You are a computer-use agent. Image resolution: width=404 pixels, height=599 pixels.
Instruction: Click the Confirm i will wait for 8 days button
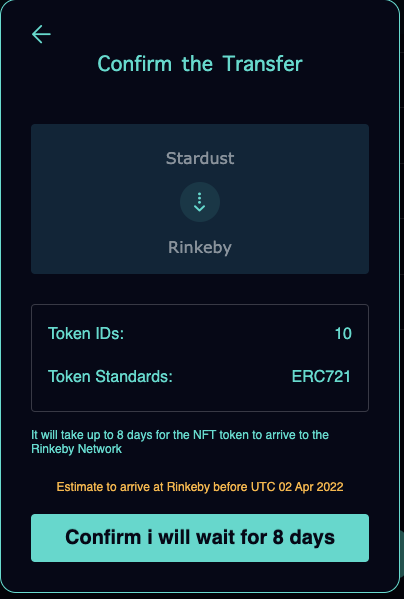pyautogui.click(x=200, y=537)
